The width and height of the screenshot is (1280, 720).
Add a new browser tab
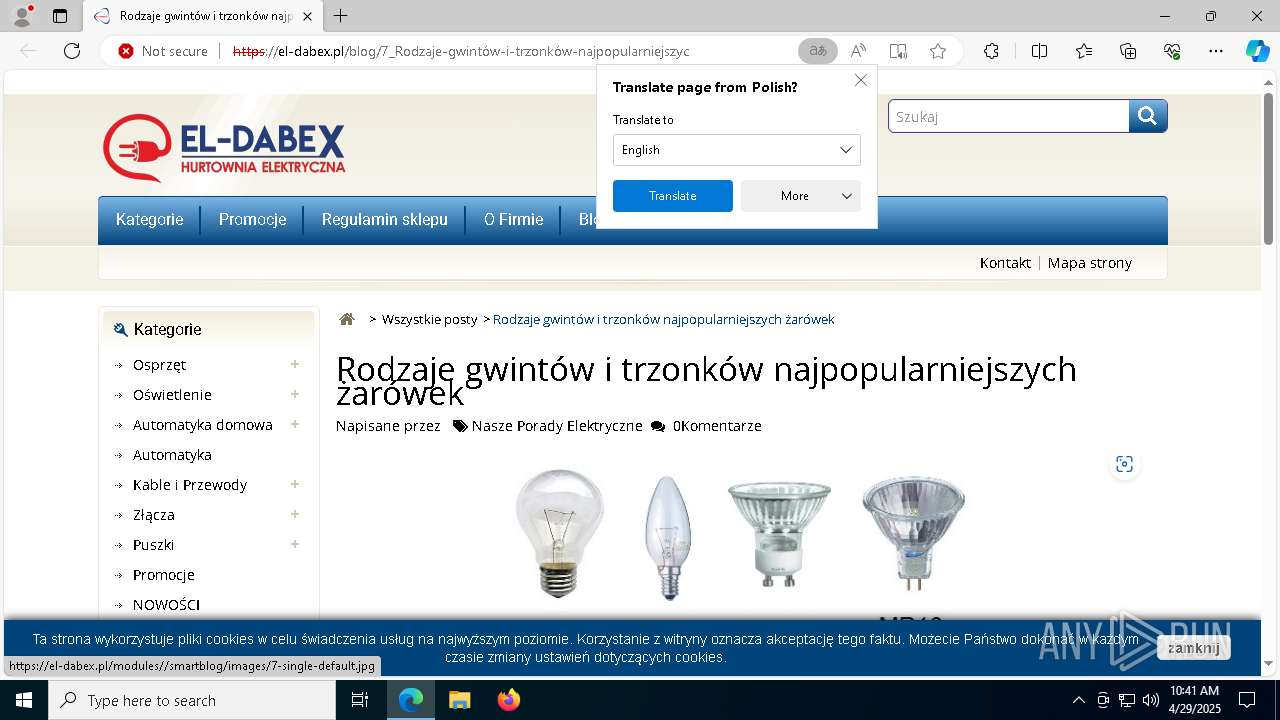tap(341, 16)
